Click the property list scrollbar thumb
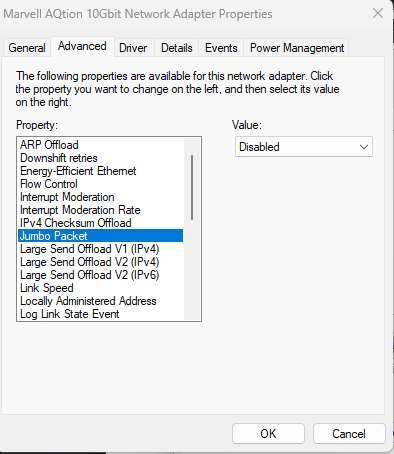The height and width of the screenshot is (454, 394). 192,187
